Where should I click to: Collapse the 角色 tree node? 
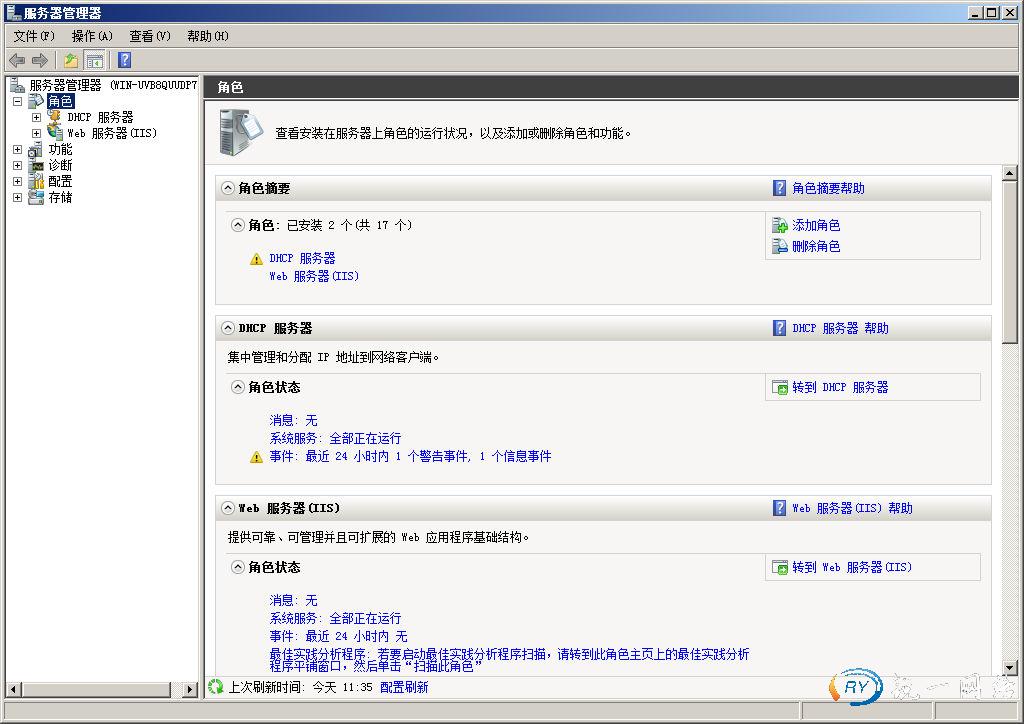(17, 102)
